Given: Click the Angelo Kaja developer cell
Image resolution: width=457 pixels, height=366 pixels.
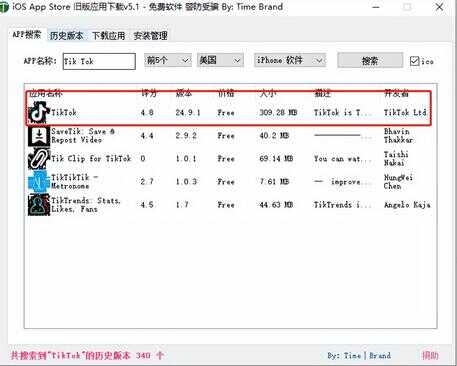Looking at the screenshot, I should [407, 205].
